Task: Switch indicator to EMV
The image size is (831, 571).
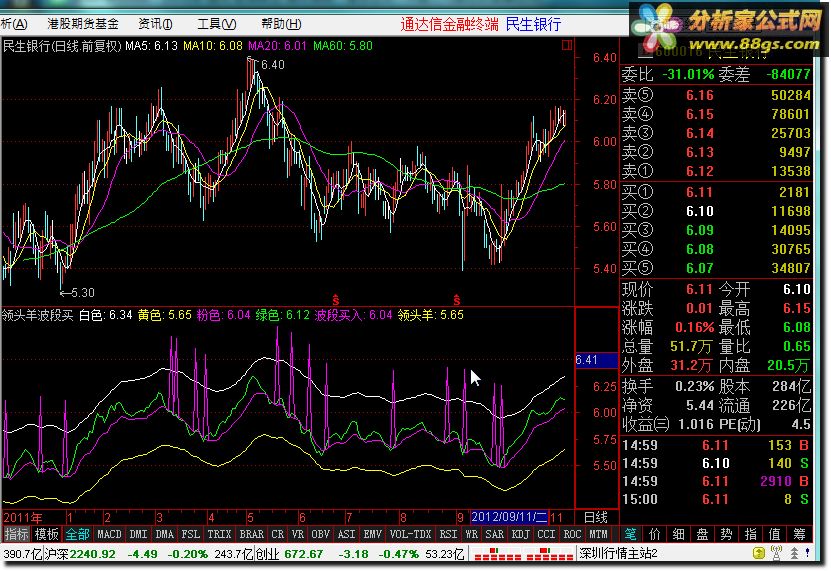Action: pyautogui.click(x=373, y=534)
